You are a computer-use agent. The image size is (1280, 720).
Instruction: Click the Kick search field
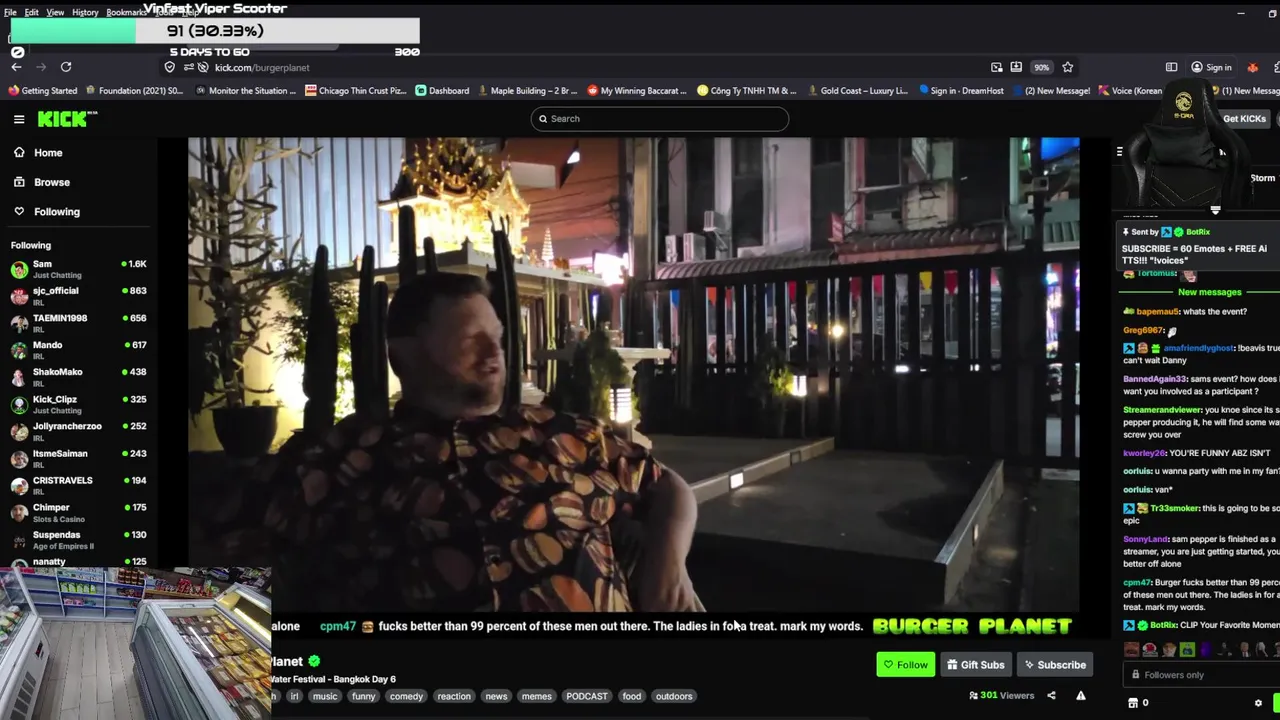660,119
